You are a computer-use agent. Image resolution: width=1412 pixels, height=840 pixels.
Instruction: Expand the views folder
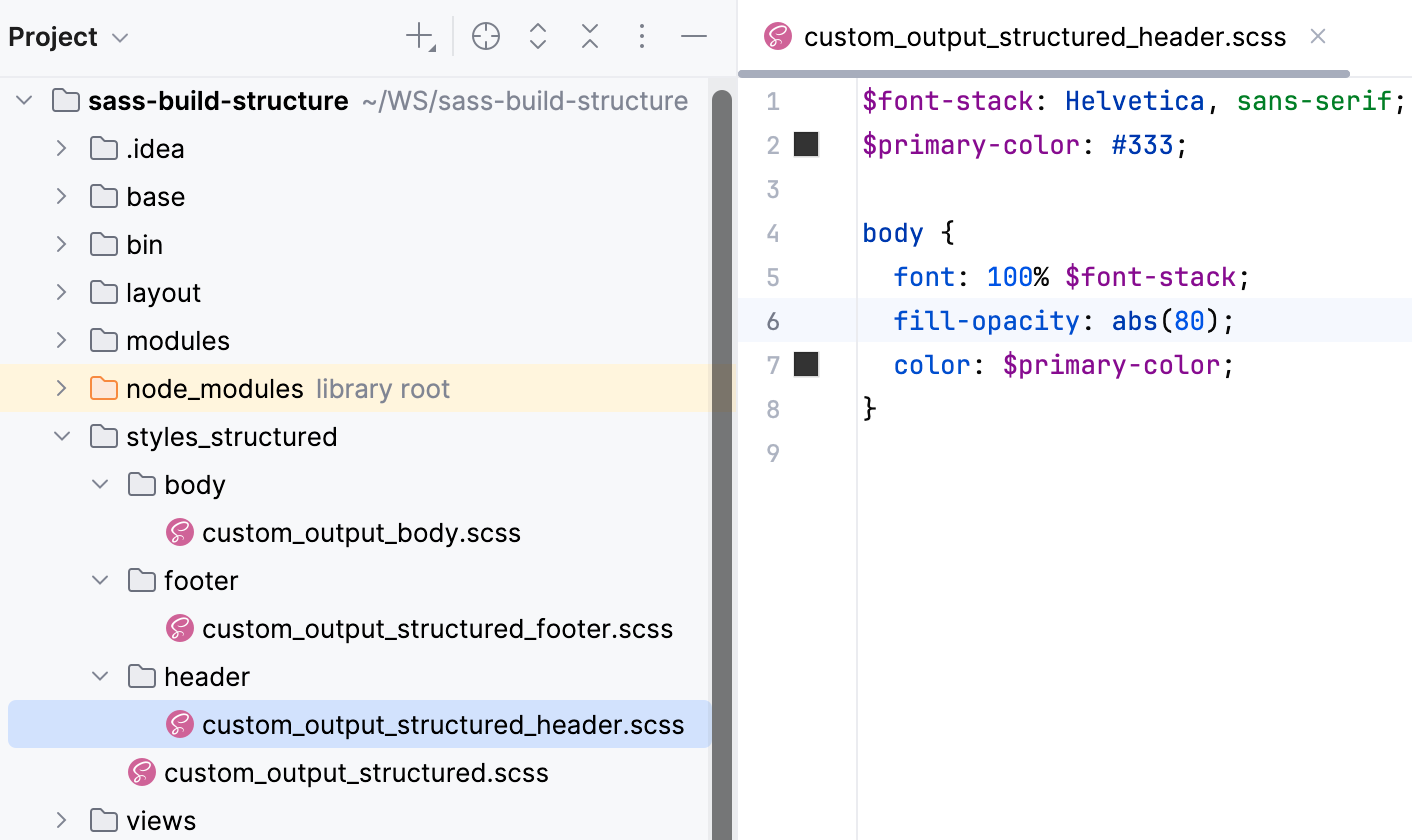pyautogui.click(x=62, y=821)
